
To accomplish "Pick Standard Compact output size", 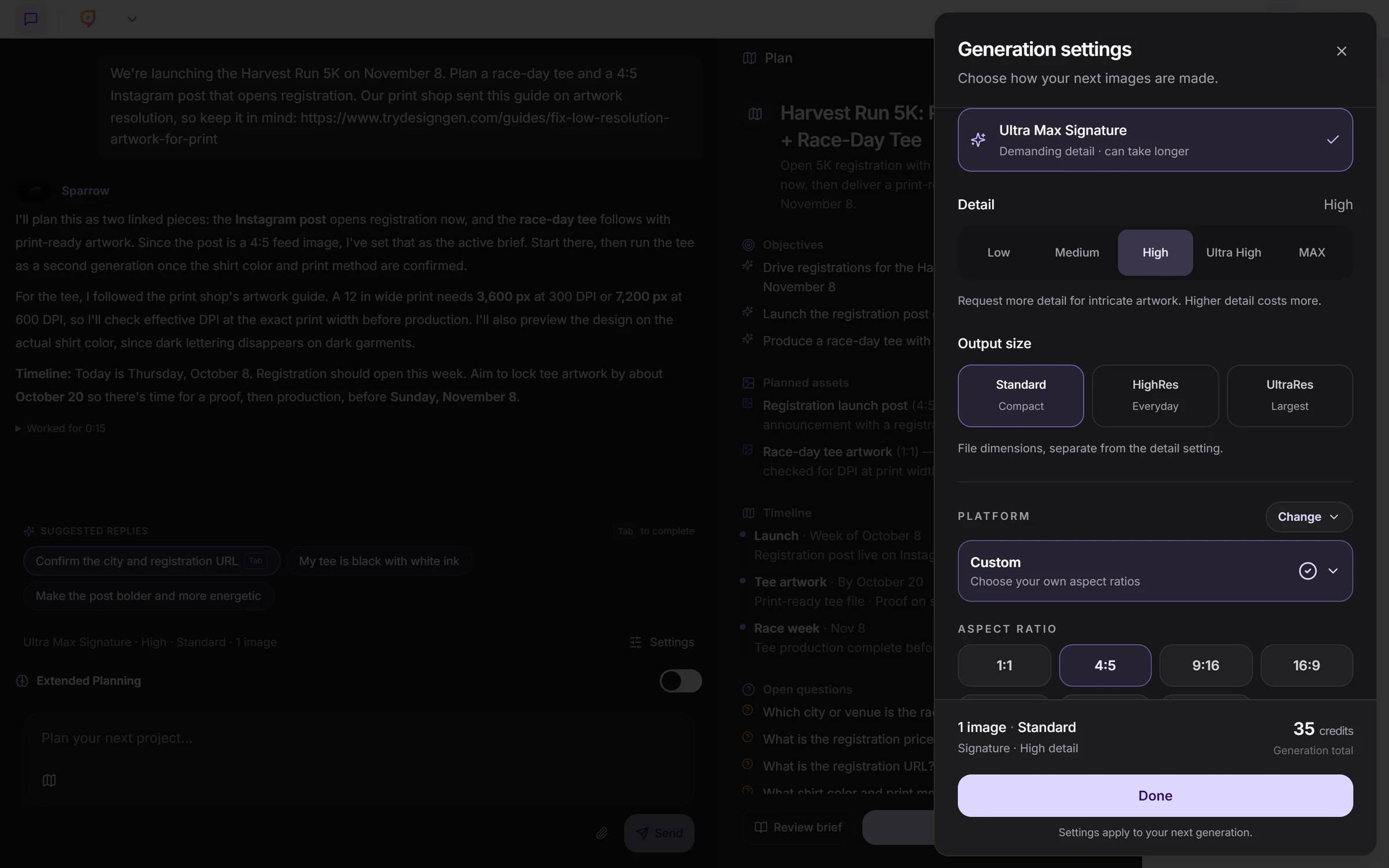I will pyautogui.click(x=1020, y=395).
